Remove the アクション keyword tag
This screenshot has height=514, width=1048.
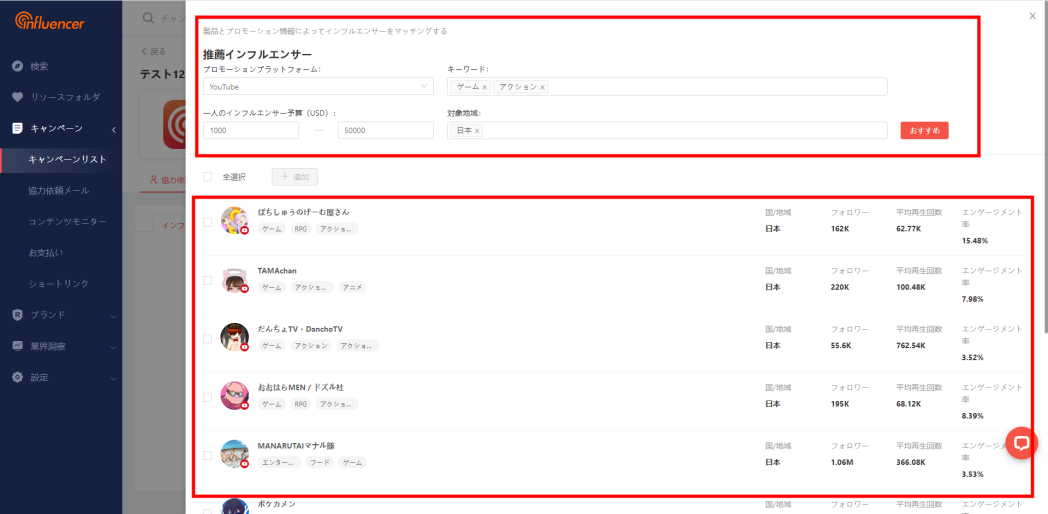coord(542,87)
